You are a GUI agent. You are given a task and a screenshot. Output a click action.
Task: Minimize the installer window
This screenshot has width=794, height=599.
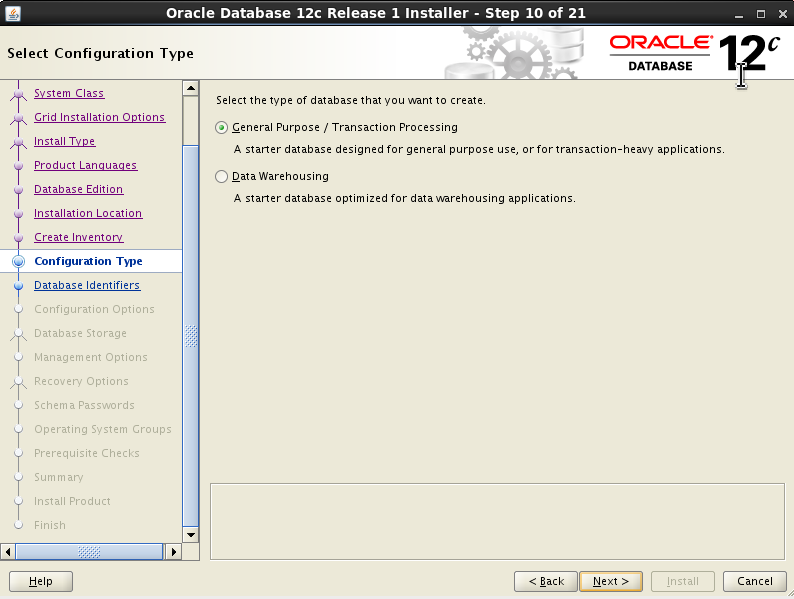(x=739, y=14)
